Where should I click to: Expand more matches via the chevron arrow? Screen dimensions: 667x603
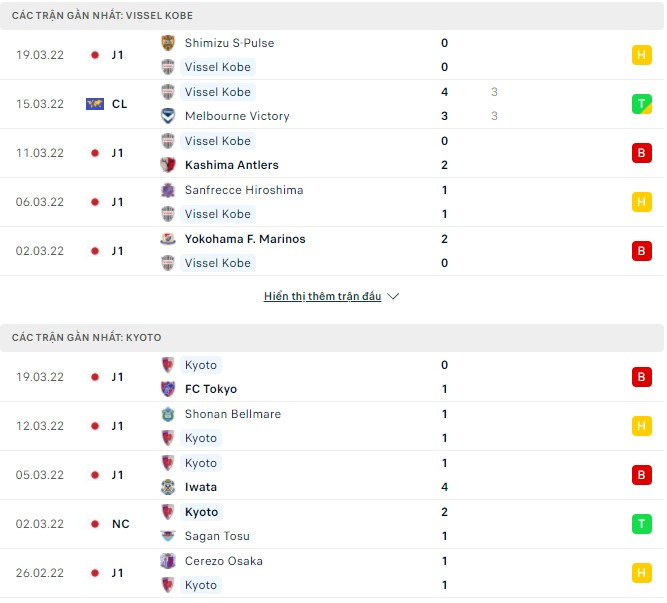click(x=393, y=297)
